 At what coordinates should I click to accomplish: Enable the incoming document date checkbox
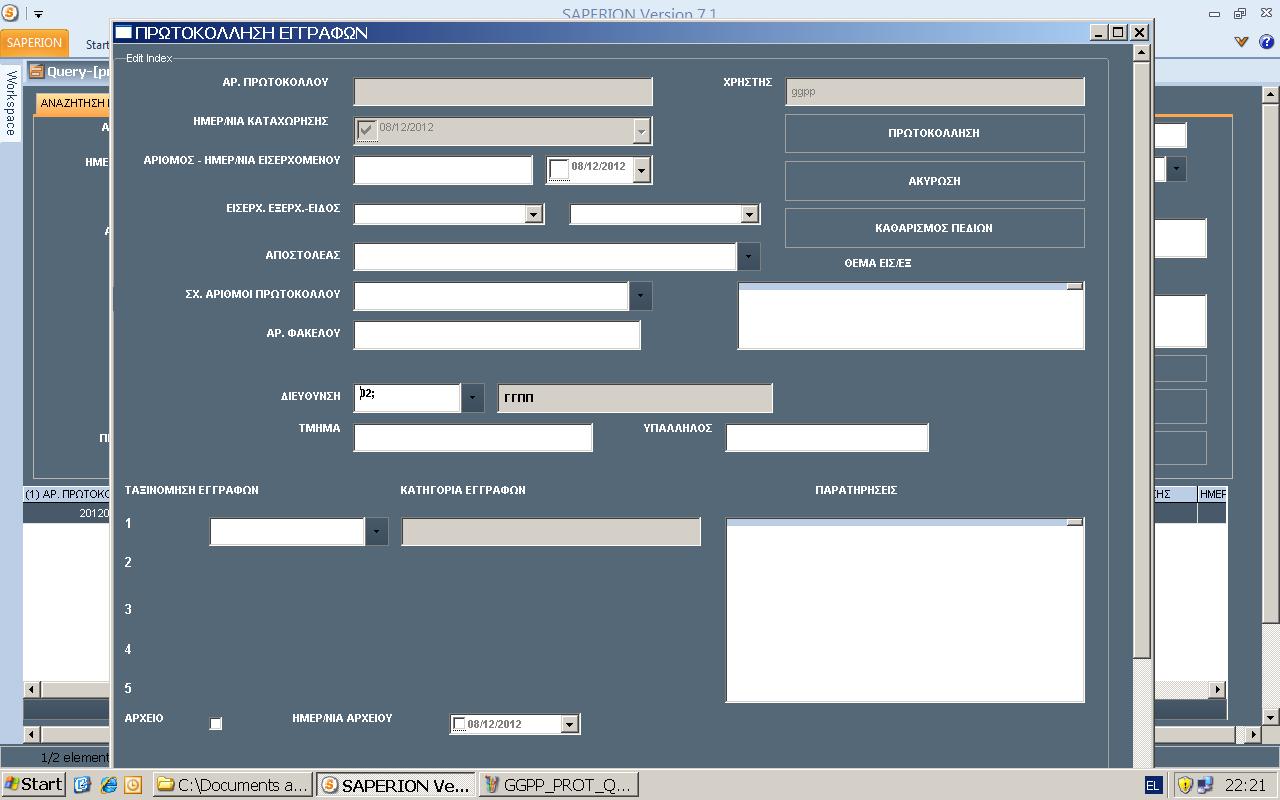[559, 169]
